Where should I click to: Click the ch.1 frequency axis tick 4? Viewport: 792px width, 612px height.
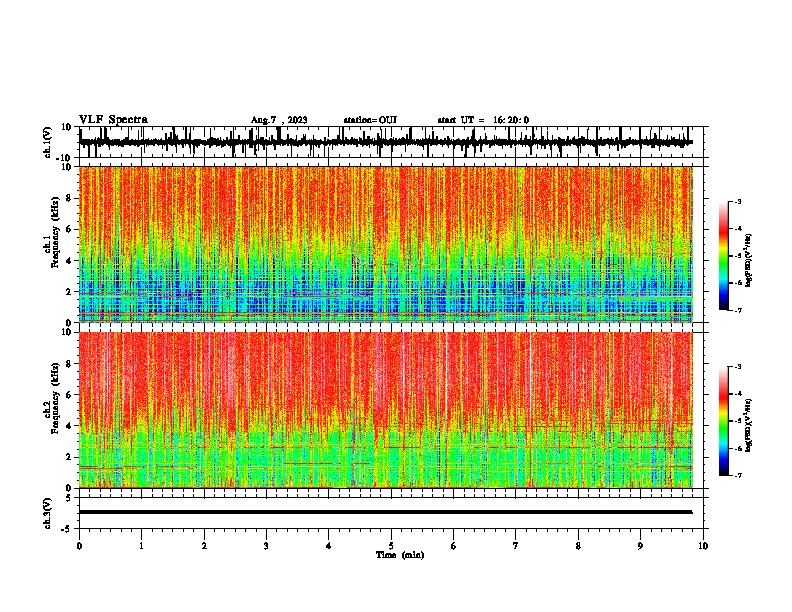point(69,261)
